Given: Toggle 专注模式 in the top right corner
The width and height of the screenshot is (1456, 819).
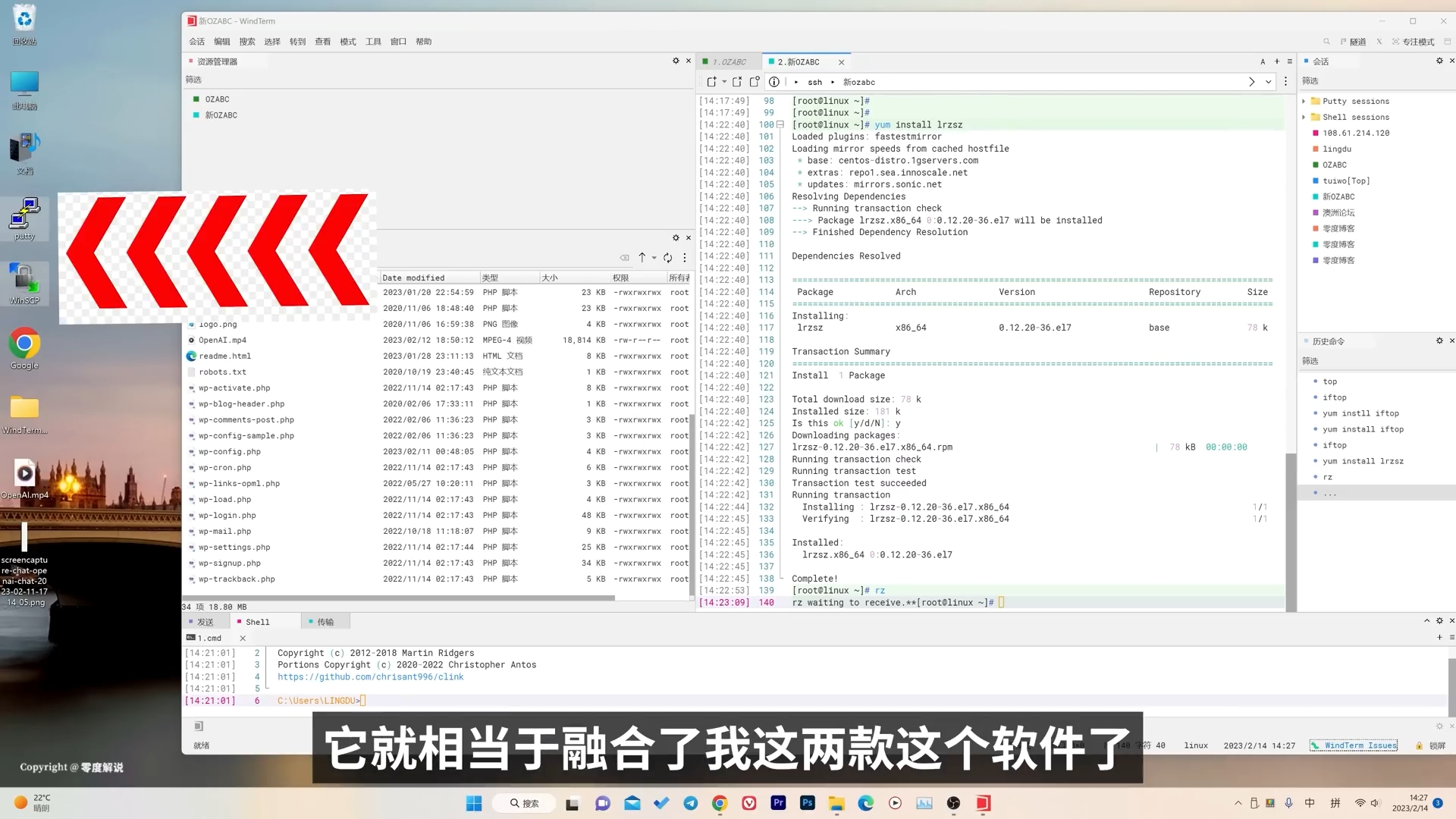Looking at the screenshot, I should (x=1415, y=42).
